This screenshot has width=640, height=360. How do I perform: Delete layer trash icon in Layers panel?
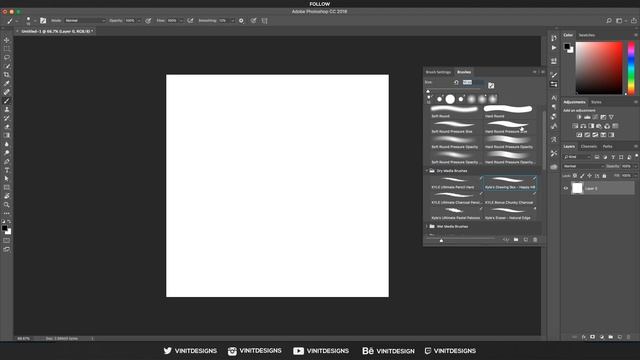point(629,337)
